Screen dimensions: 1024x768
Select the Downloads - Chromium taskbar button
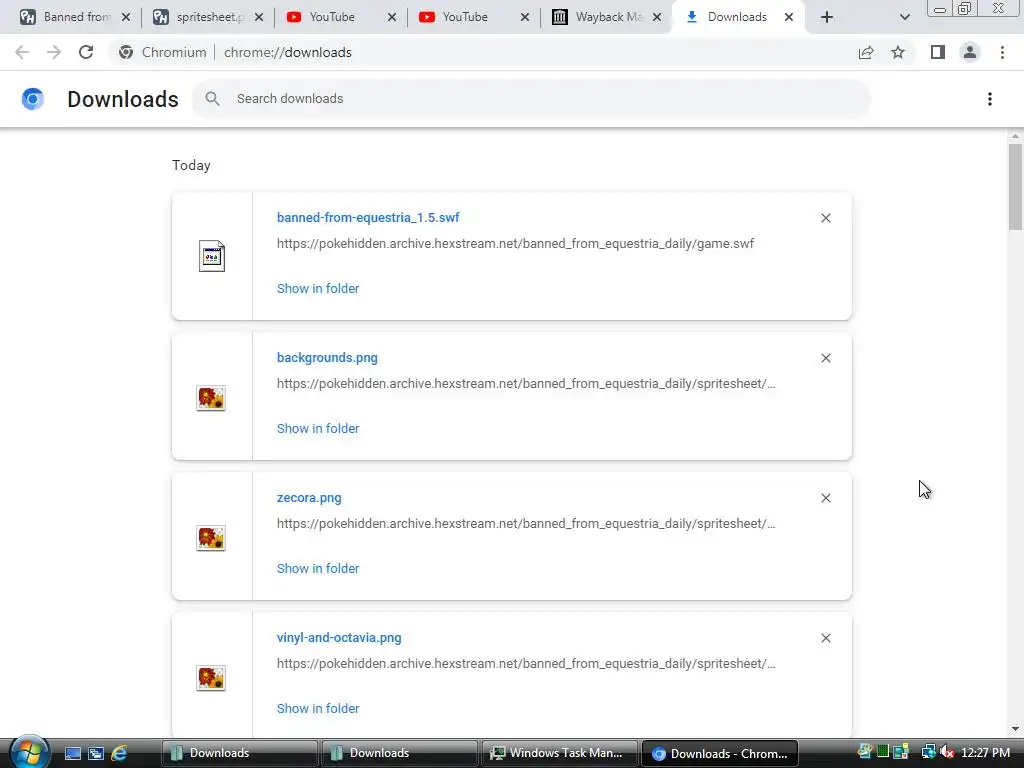click(720, 754)
